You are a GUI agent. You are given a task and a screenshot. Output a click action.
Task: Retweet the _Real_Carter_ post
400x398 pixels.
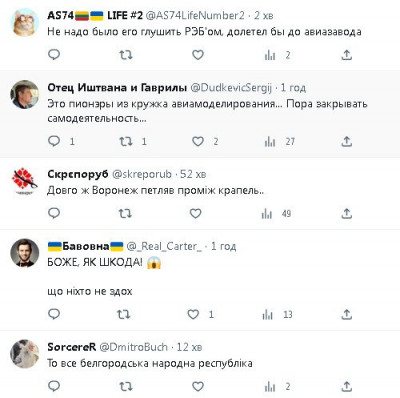click(123, 314)
